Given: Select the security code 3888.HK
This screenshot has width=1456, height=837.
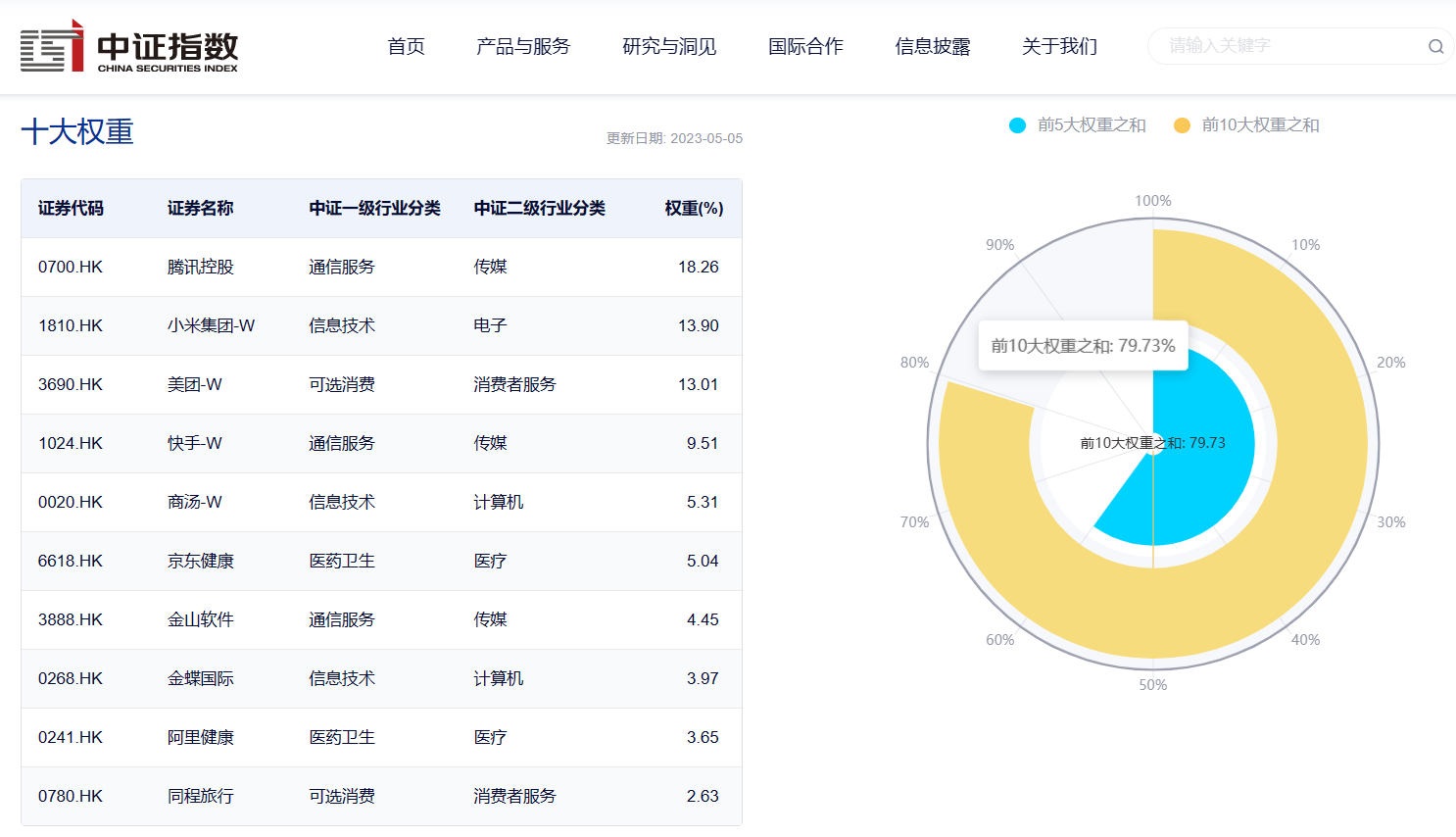Looking at the screenshot, I should [71, 619].
